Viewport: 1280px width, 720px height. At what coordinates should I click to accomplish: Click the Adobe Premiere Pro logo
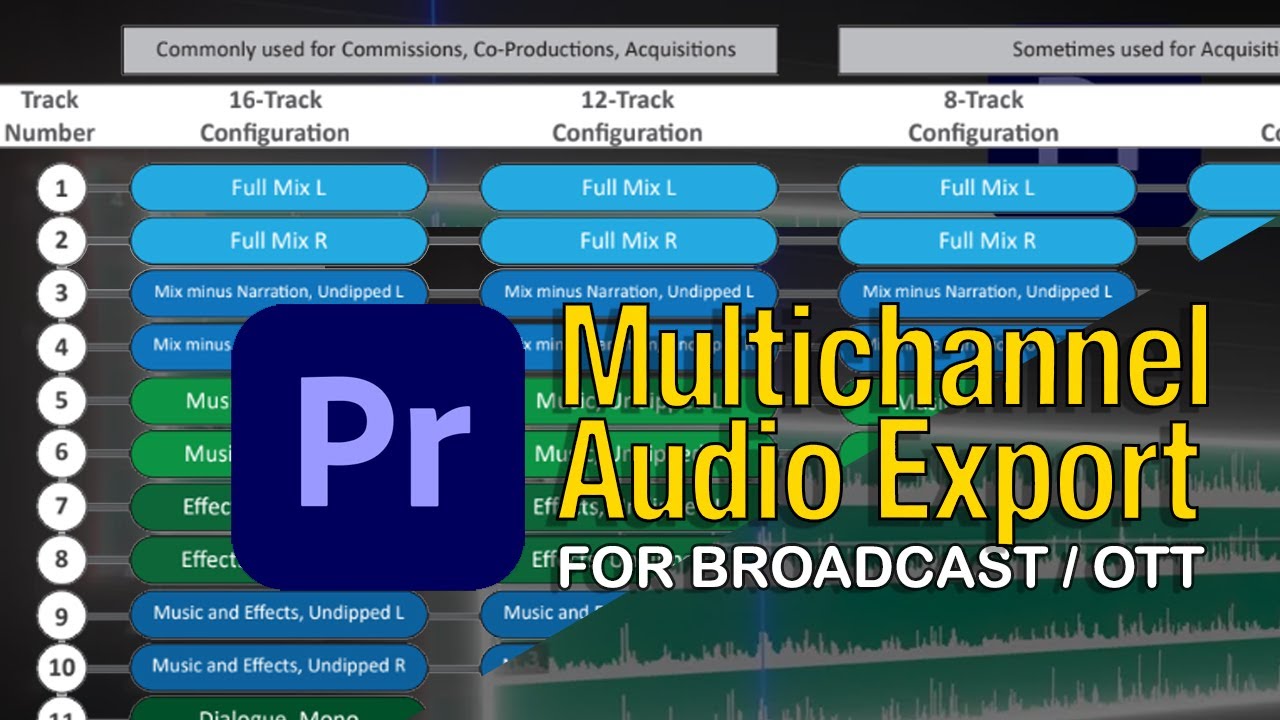(378, 447)
